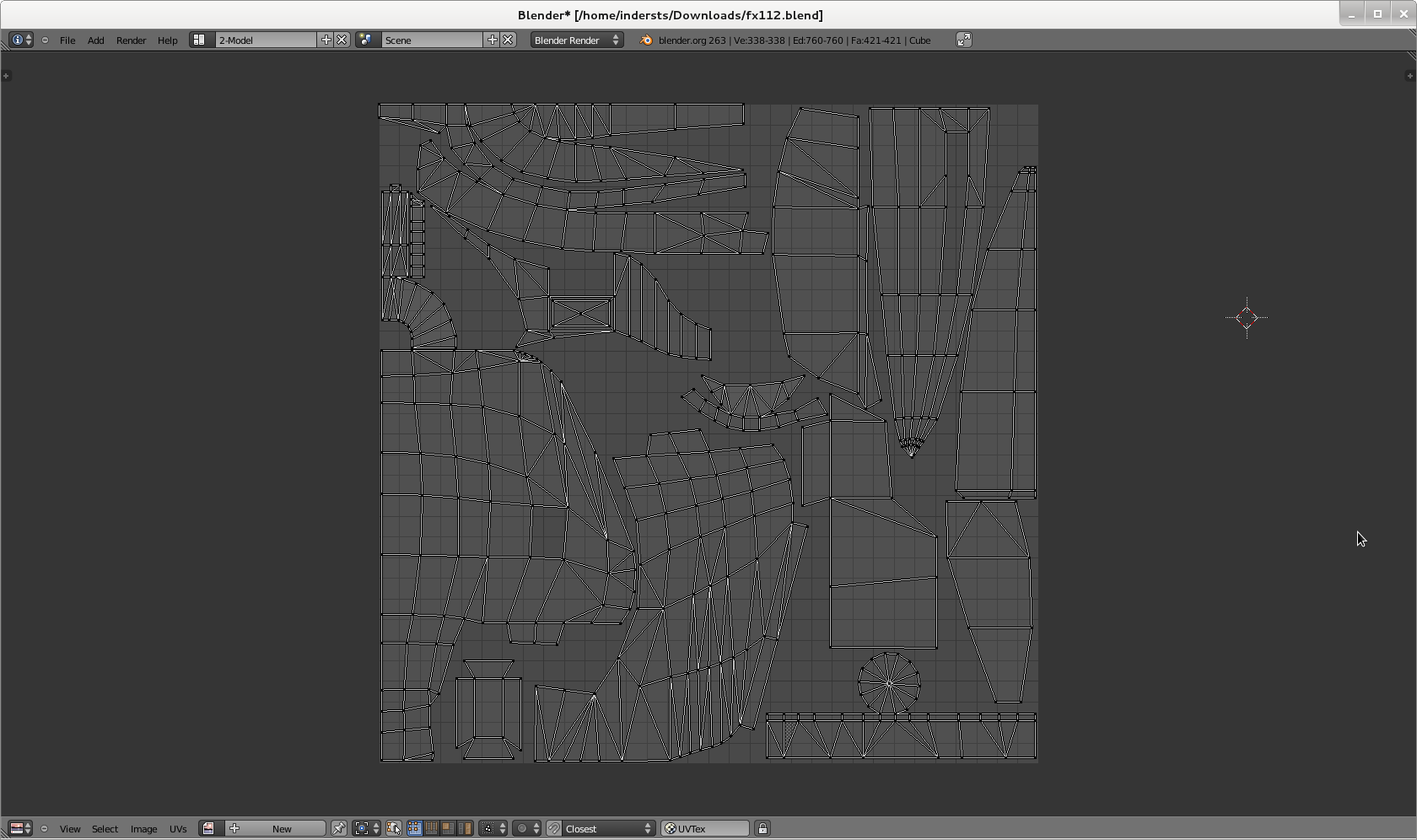The image size is (1417, 840).
Task: Pin the image with the pin icon
Action: pos(338,828)
